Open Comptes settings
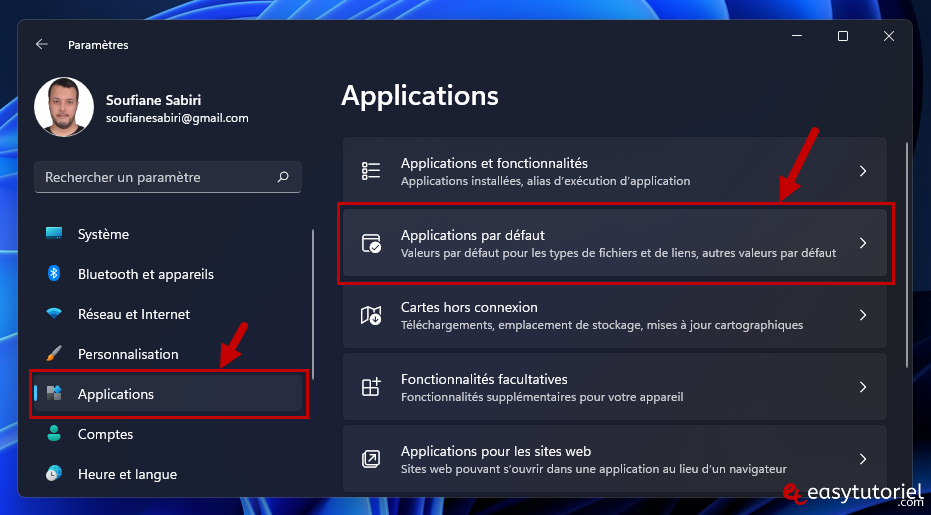 click(168, 434)
